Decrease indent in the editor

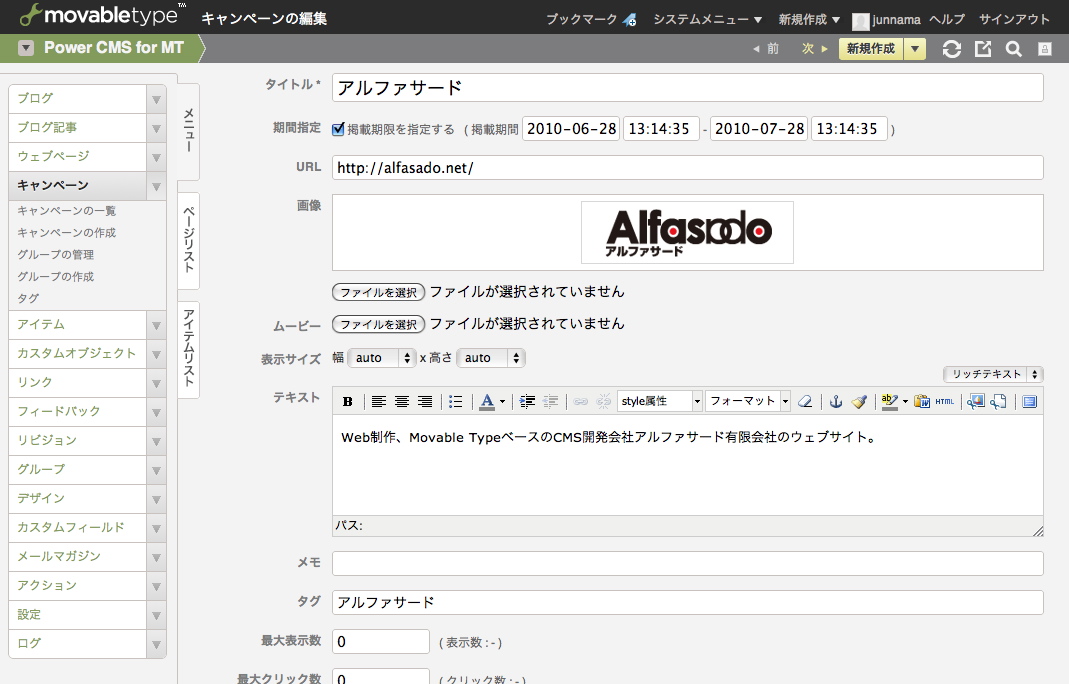[x=550, y=402]
